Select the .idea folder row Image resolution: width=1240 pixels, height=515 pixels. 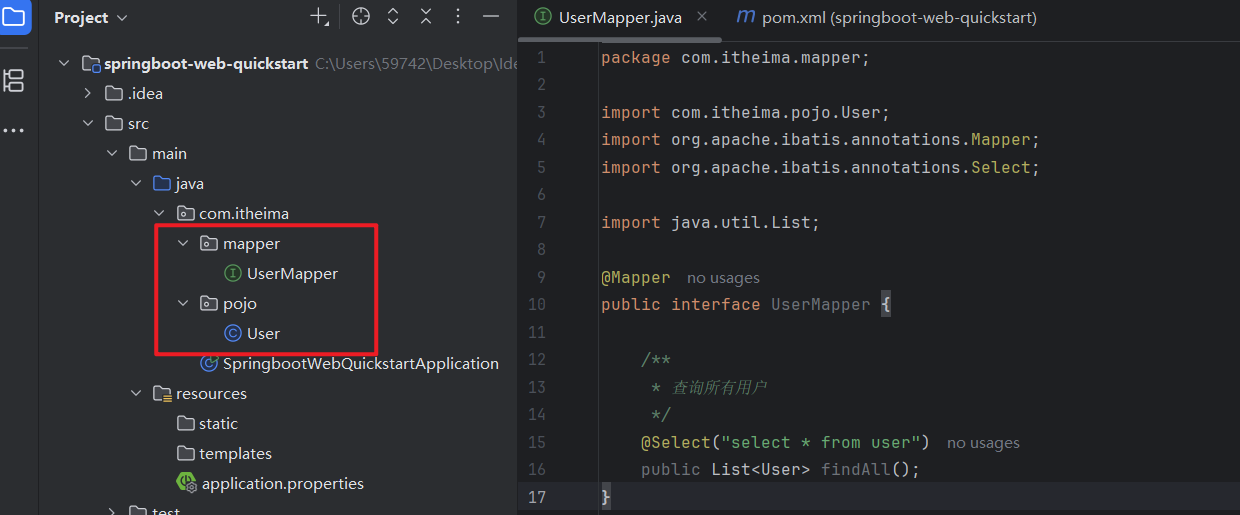[x=278, y=94]
